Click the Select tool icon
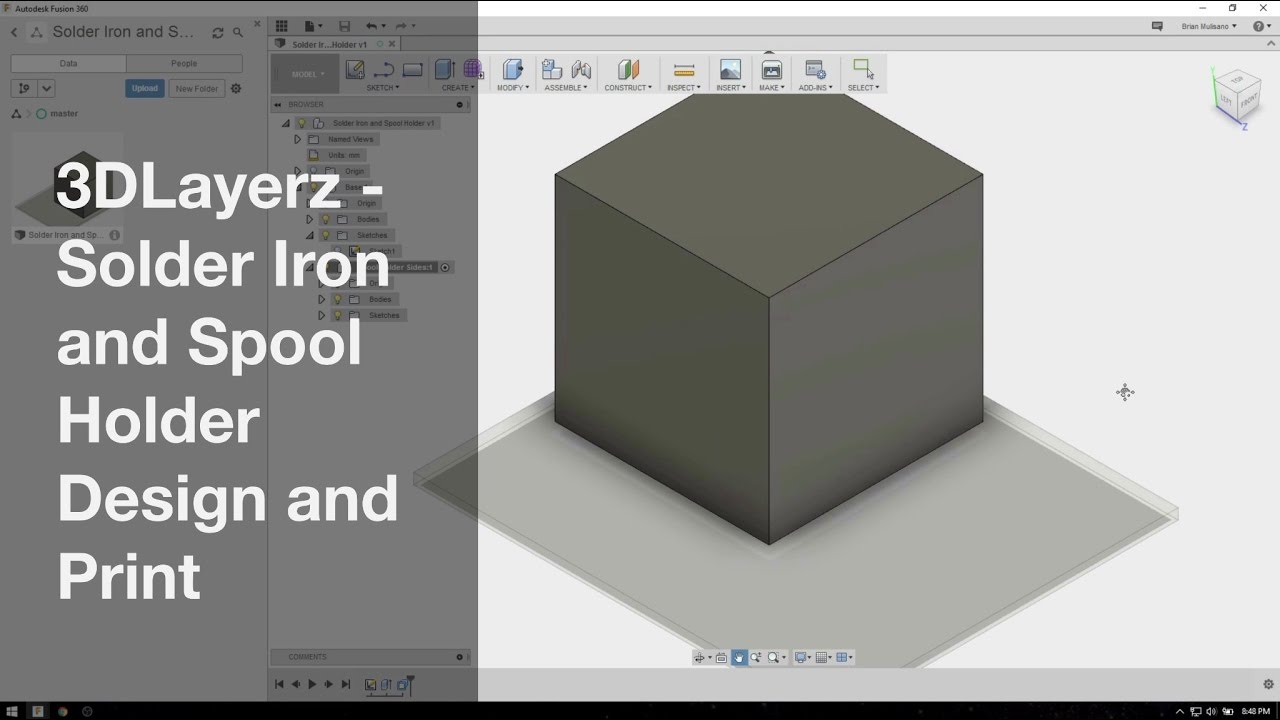 click(x=863, y=69)
